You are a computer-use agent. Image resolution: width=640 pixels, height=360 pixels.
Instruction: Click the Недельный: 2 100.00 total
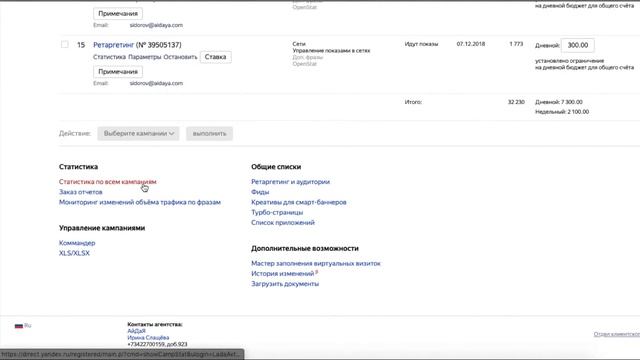tap(562, 111)
